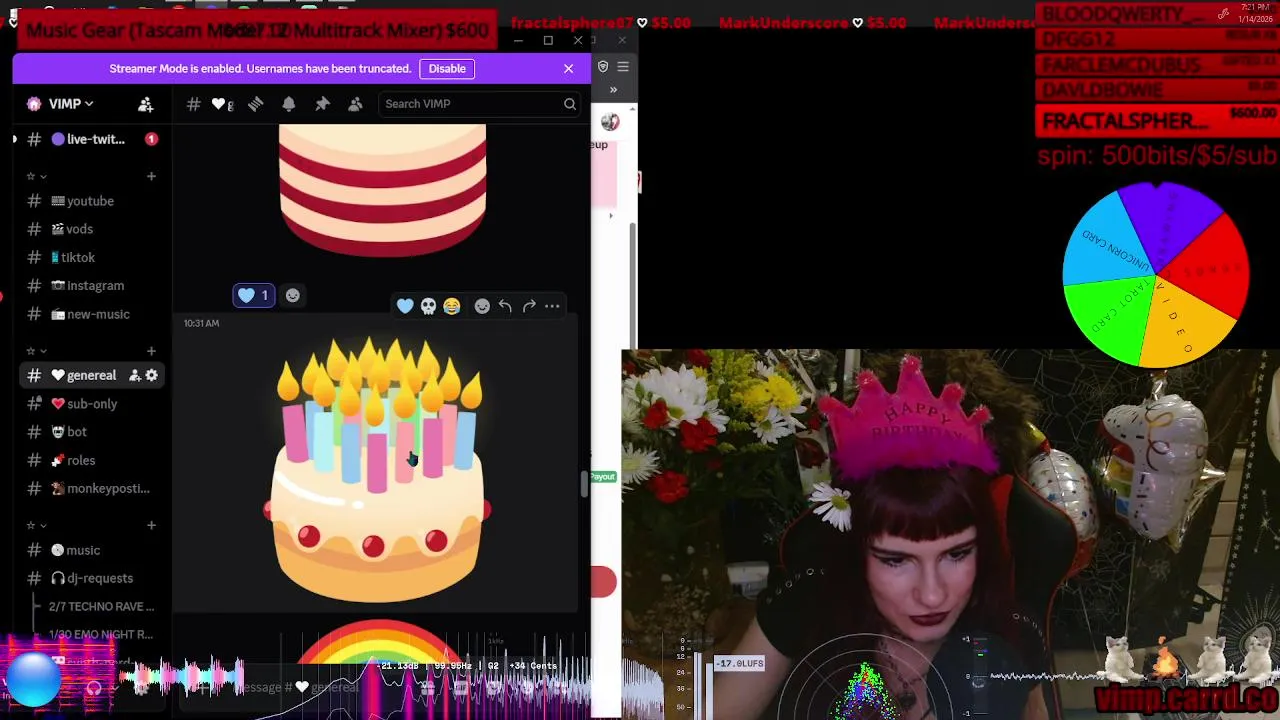React with laughing-crying quick emoji
This screenshot has height=720, width=1280.
452,306
